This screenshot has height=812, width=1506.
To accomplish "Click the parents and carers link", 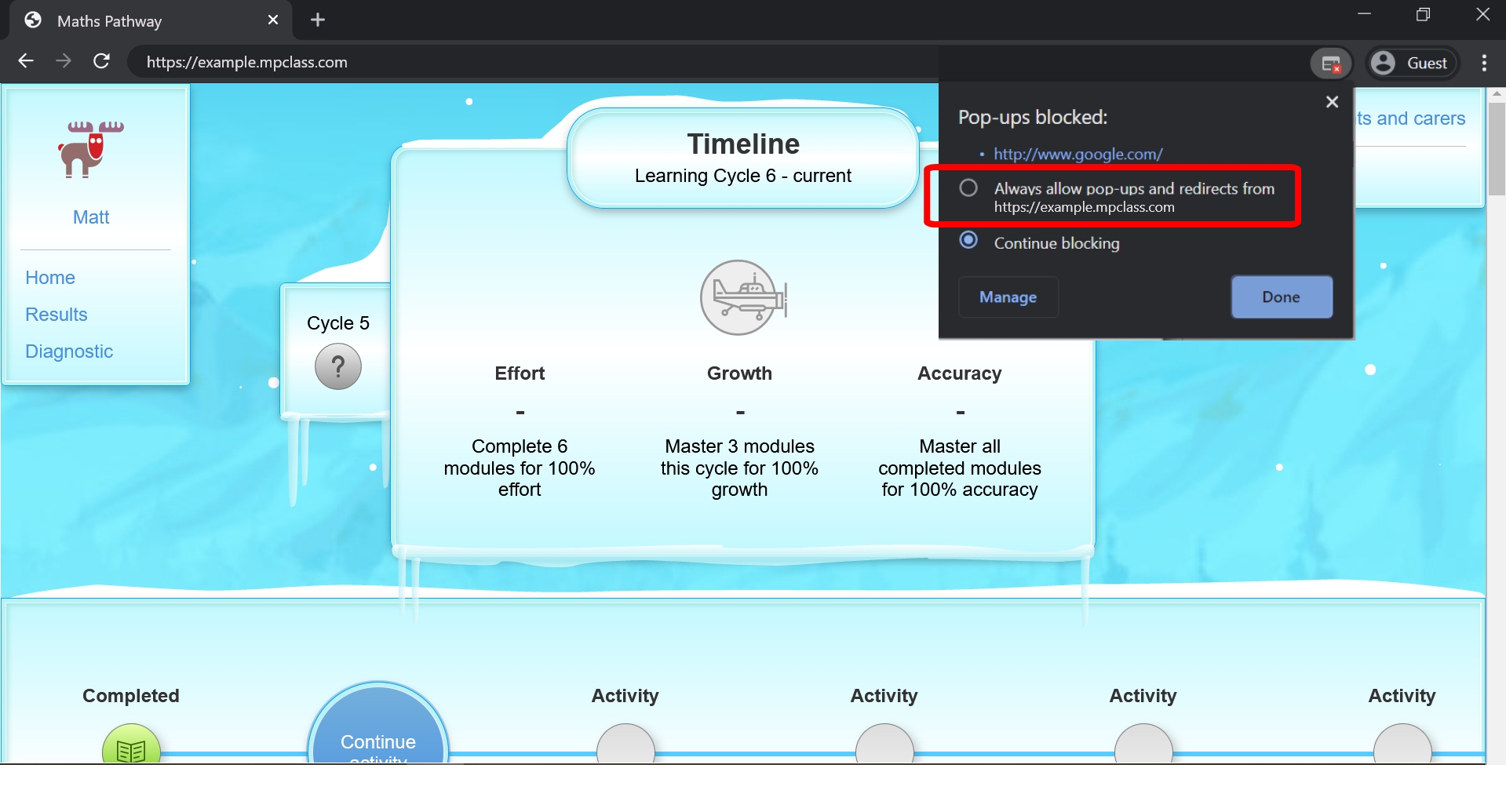I will 1411,118.
